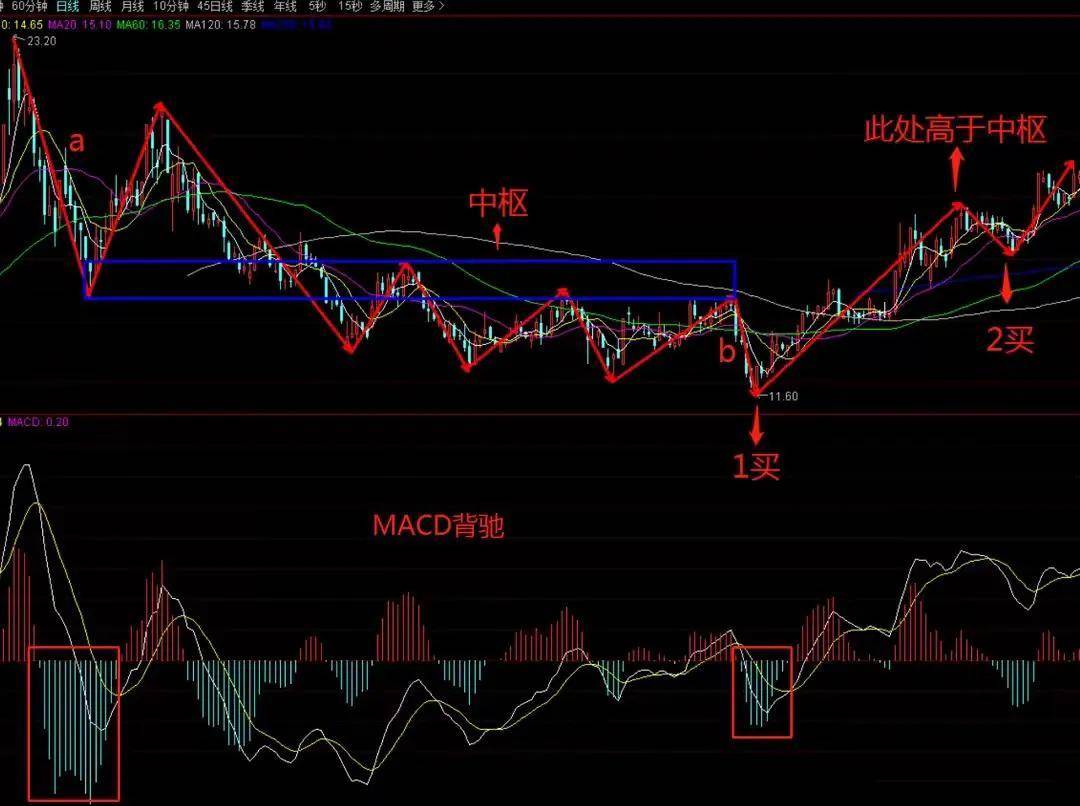Click the 11.60 low price label
This screenshot has height=806, width=1080.
[x=784, y=396]
